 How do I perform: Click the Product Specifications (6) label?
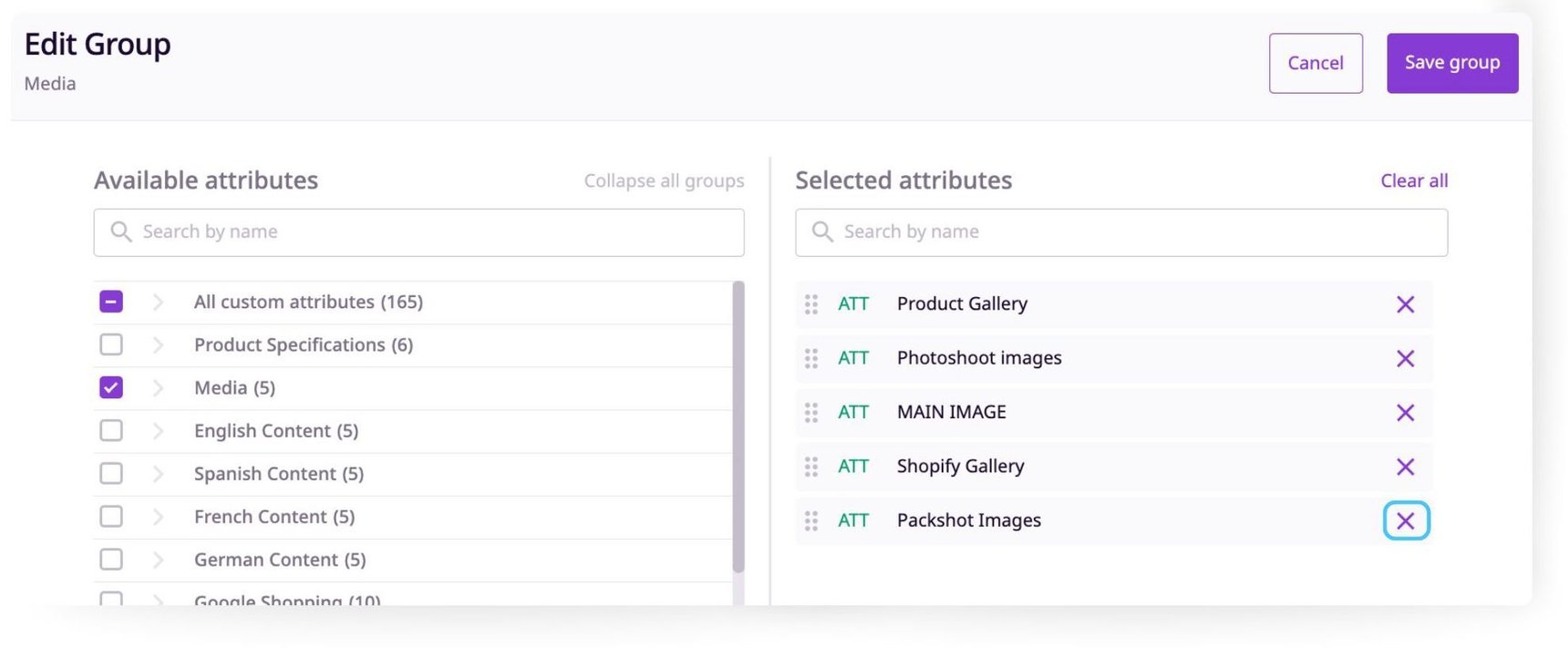click(x=304, y=345)
